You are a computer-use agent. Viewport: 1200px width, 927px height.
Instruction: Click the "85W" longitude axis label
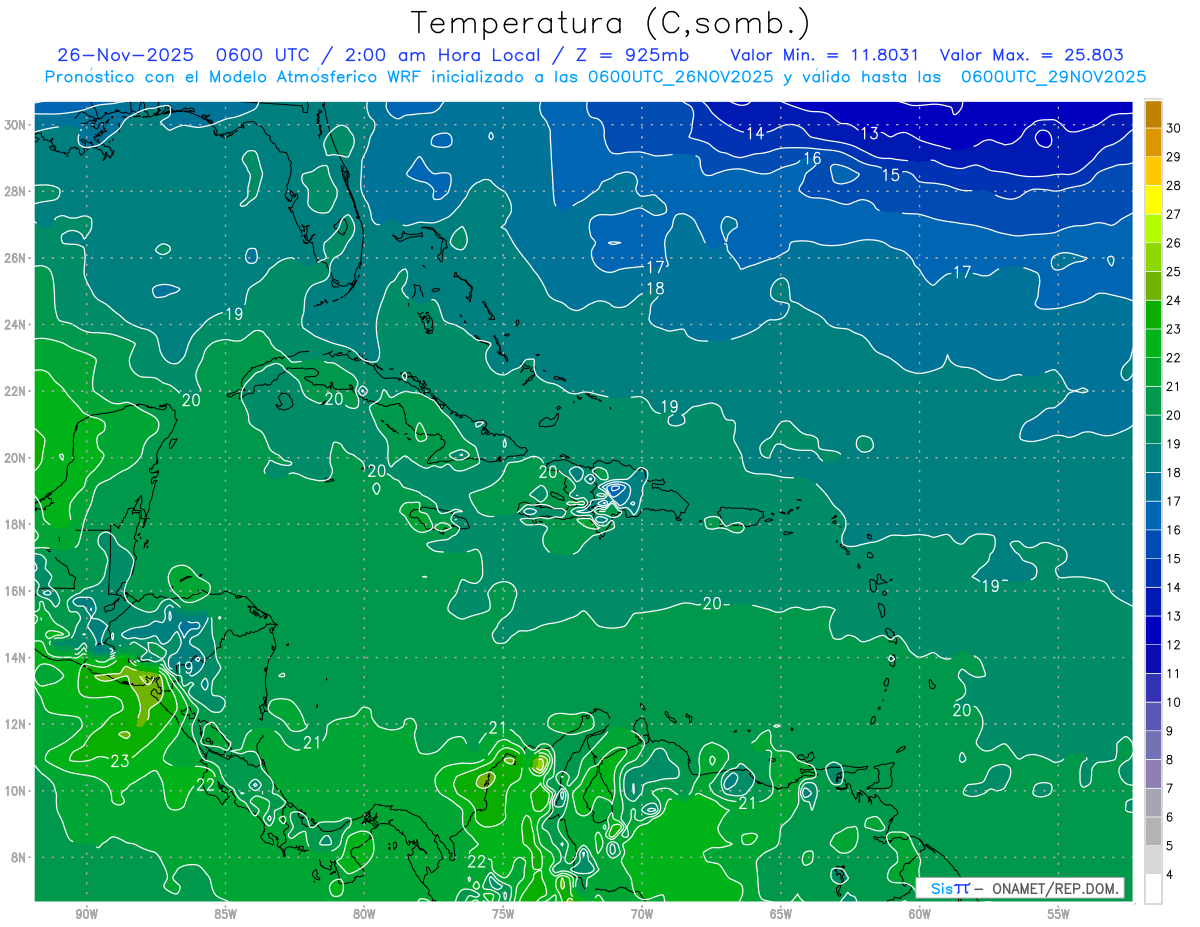coord(225,914)
